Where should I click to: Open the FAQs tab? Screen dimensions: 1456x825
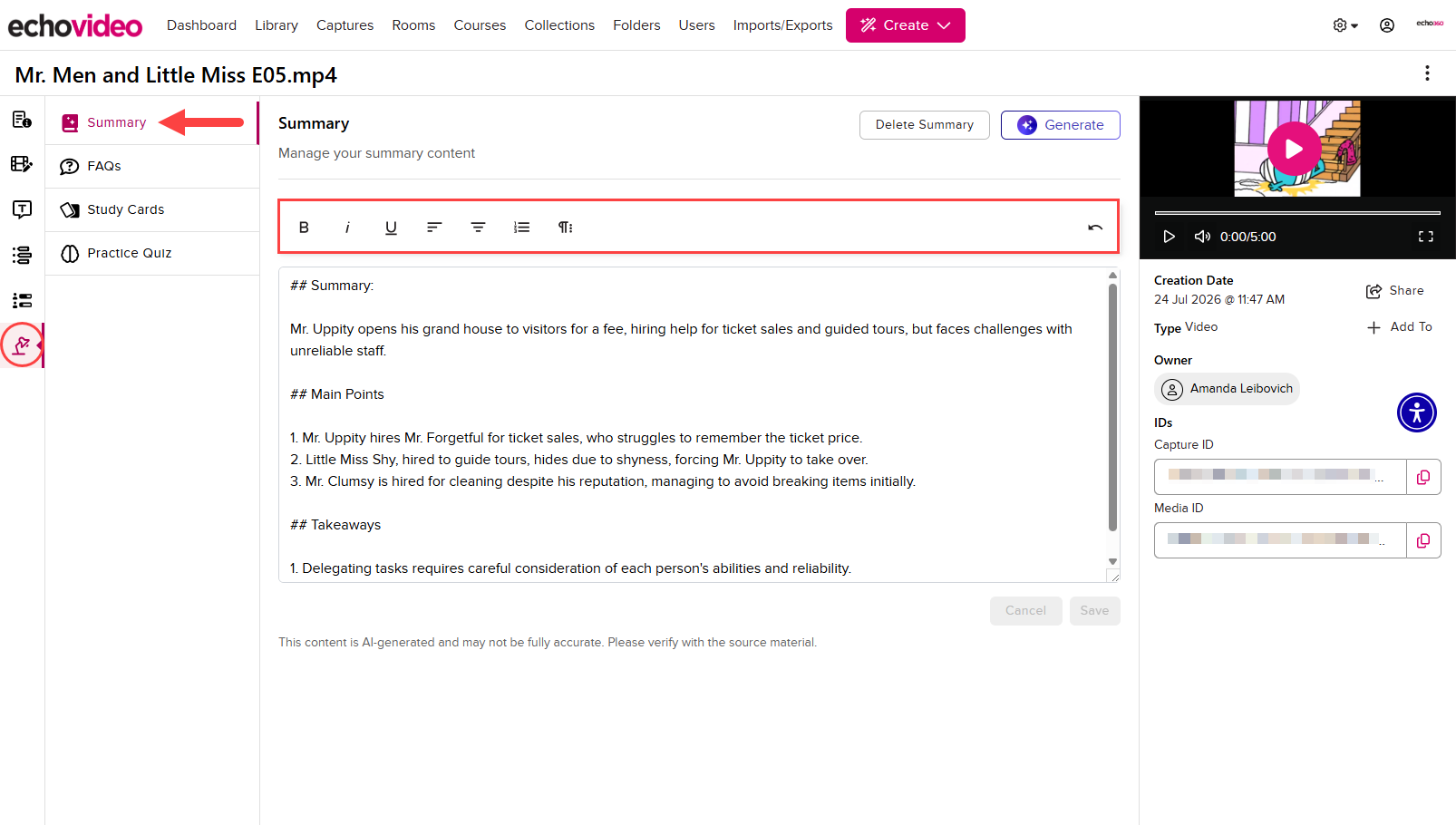(x=152, y=166)
